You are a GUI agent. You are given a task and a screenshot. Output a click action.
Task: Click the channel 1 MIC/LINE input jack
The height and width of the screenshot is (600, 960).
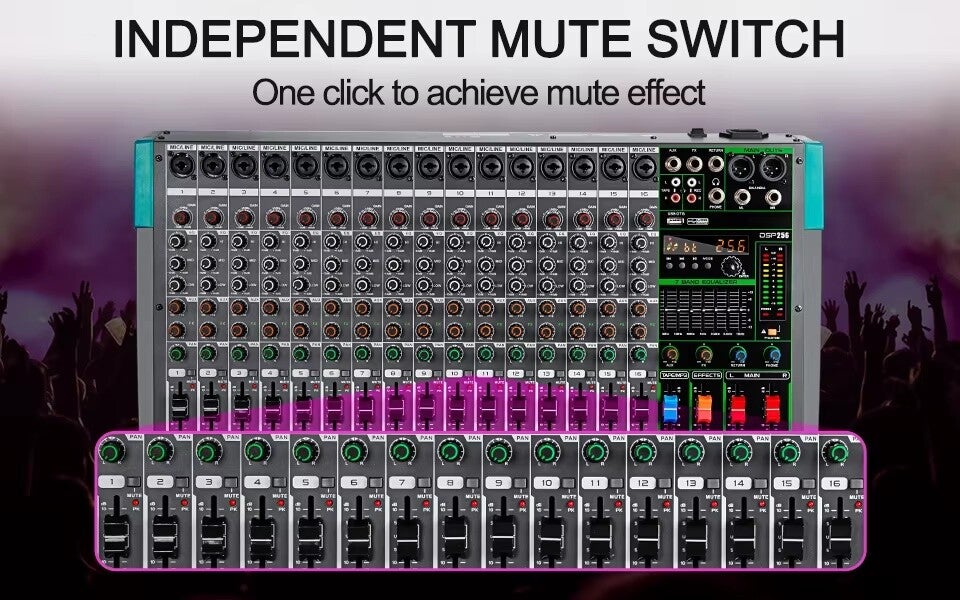click(x=181, y=164)
